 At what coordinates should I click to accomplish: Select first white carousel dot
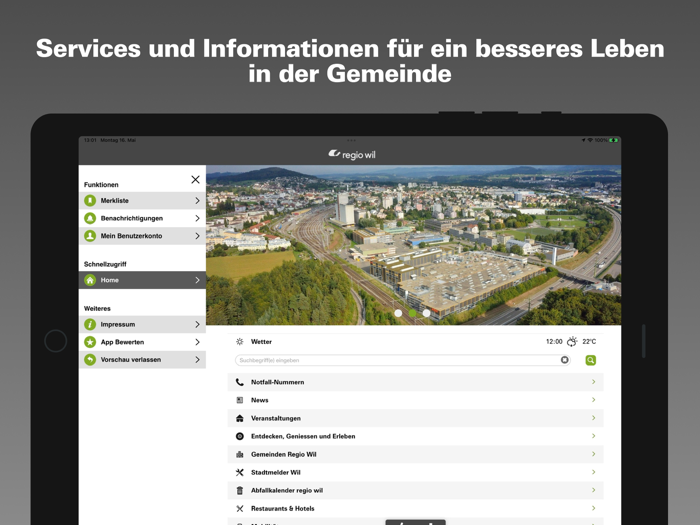[398, 313]
